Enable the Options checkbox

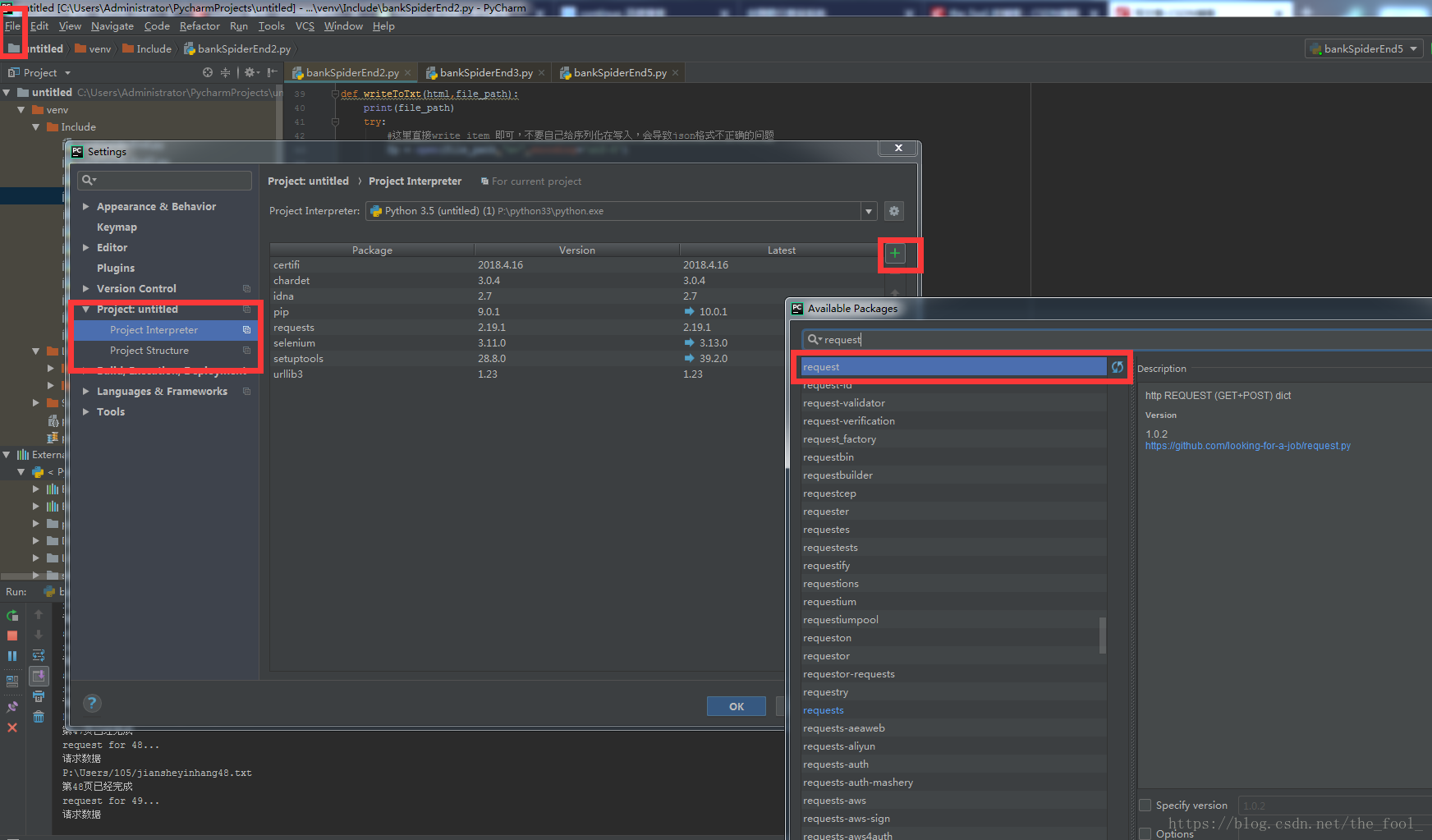(1145, 833)
